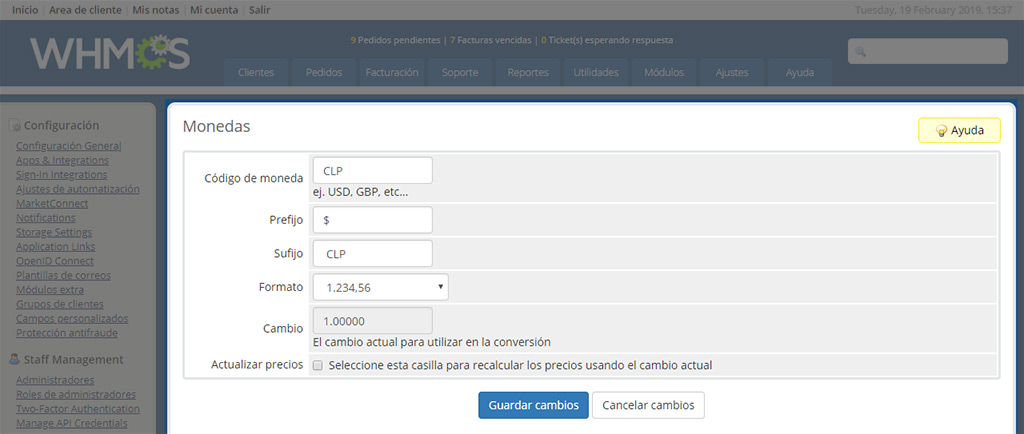The height and width of the screenshot is (434, 1024).
Task: Open Two-Factor Authentication link
Action: coord(78,409)
